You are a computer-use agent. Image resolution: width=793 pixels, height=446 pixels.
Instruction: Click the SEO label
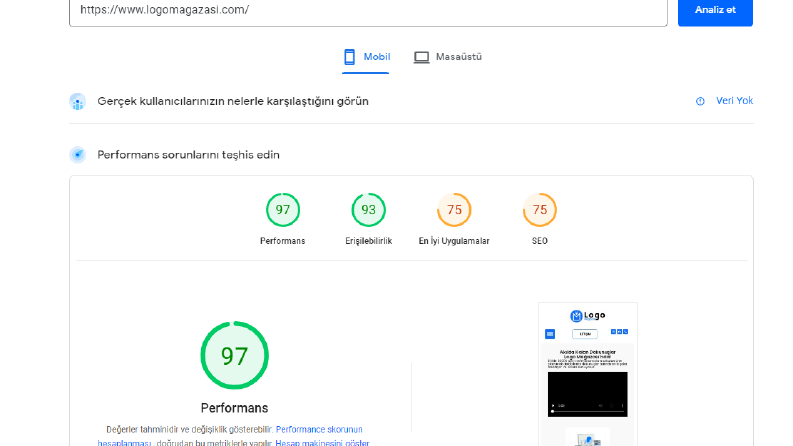click(540, 241)
